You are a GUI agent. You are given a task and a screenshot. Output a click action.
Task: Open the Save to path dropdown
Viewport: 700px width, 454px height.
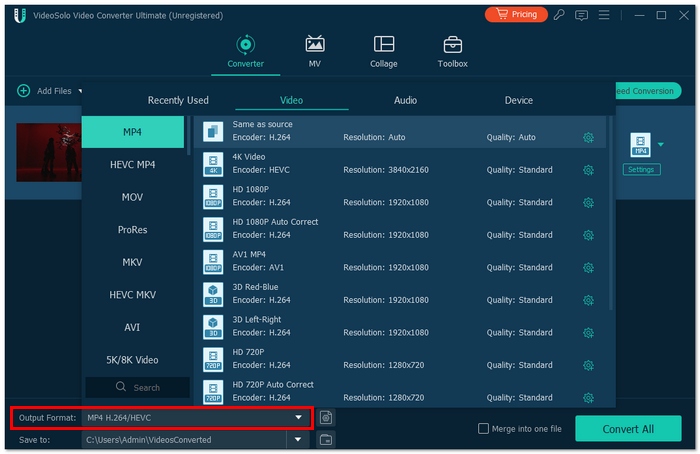point(298,440)
